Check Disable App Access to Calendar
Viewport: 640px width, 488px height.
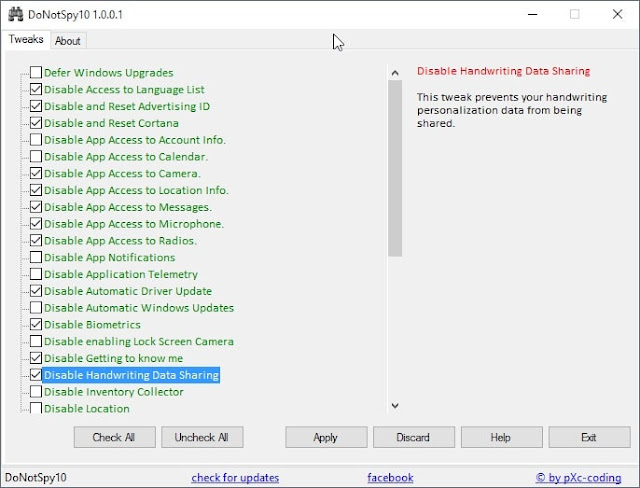[x=36, y=156]
